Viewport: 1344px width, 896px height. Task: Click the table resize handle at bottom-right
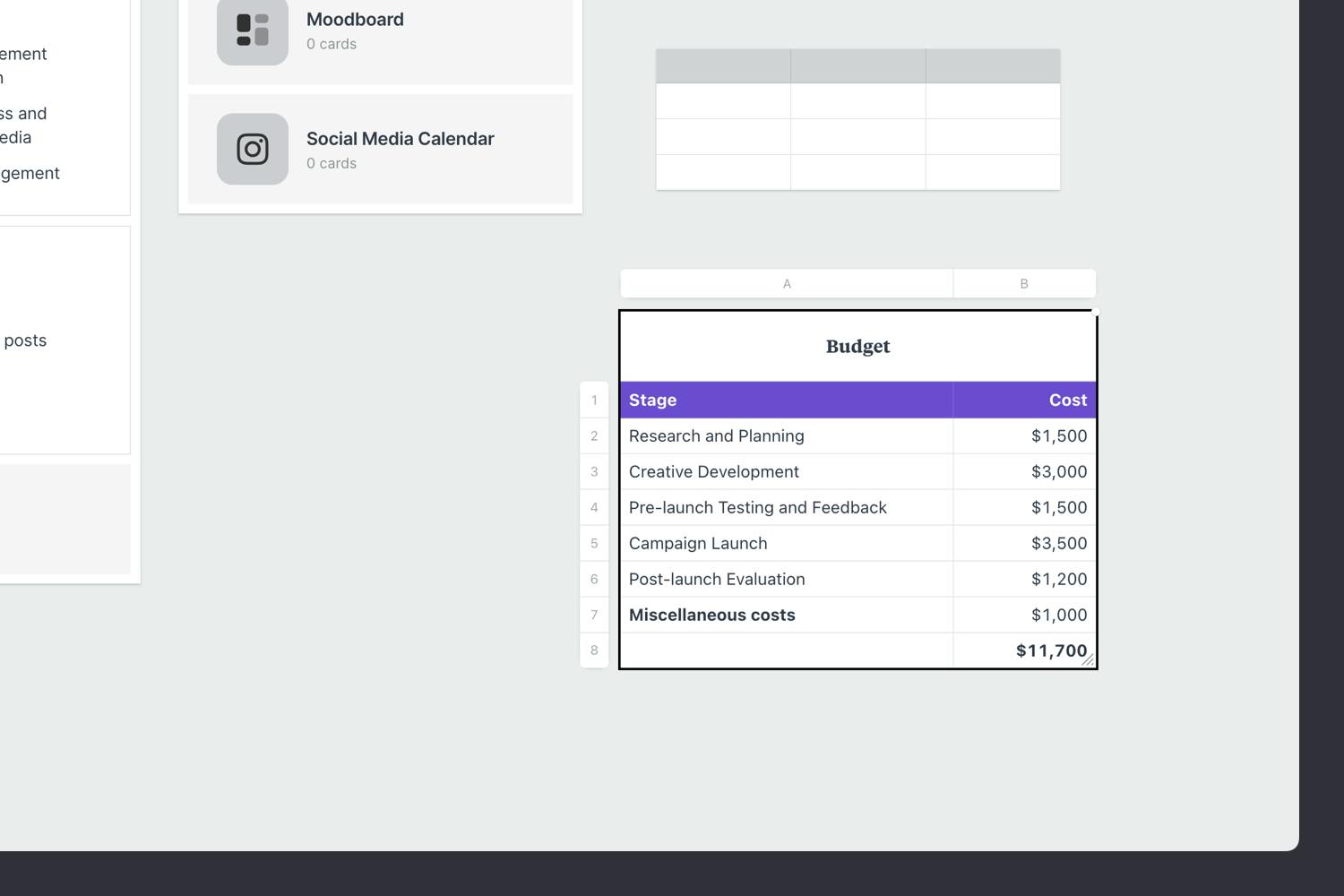[1088, 660]
